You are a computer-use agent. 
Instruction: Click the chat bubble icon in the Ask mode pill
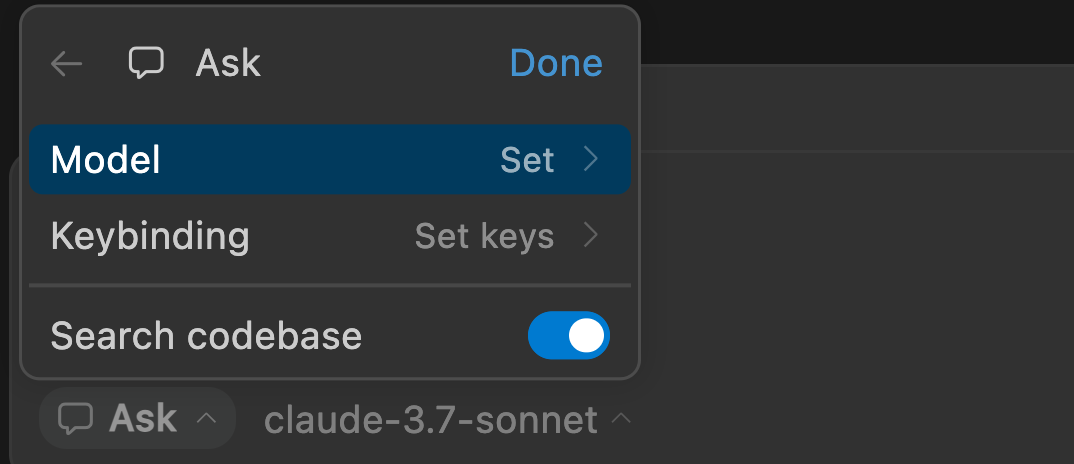(75, 419)
